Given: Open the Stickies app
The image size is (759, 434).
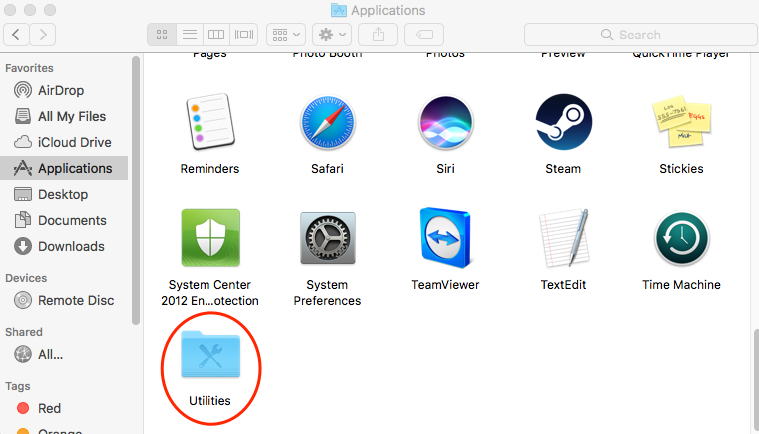Looking at the screenshot, I should tap(681, 121).
